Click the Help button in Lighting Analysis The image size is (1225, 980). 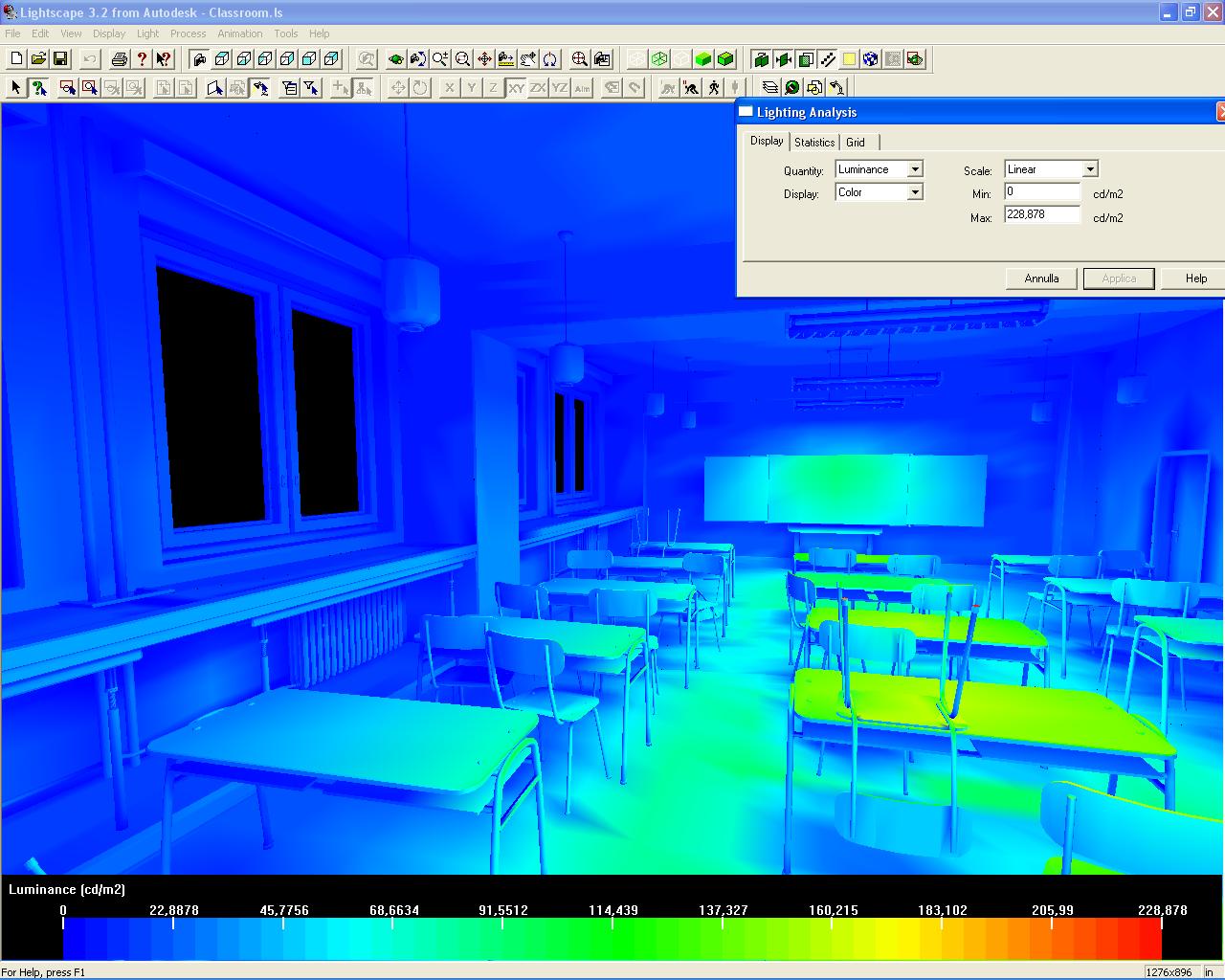coord(1195,278)
